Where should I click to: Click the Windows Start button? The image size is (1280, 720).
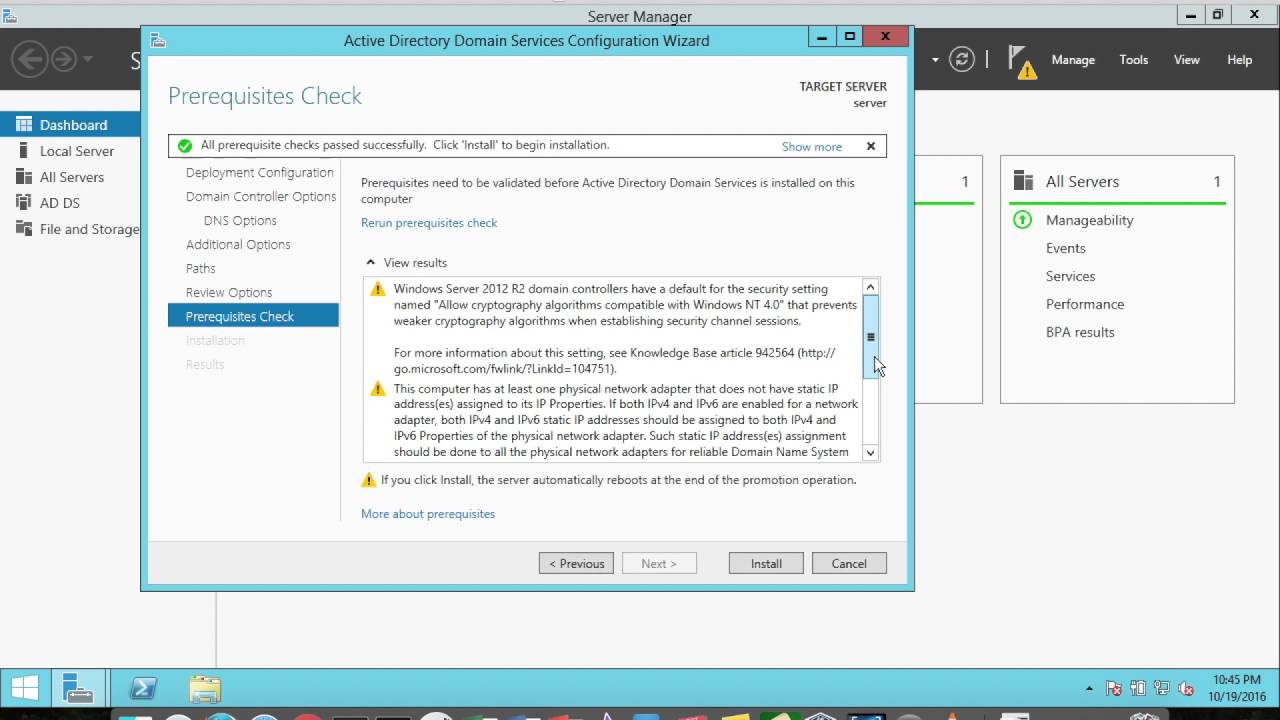pos(25,688)
